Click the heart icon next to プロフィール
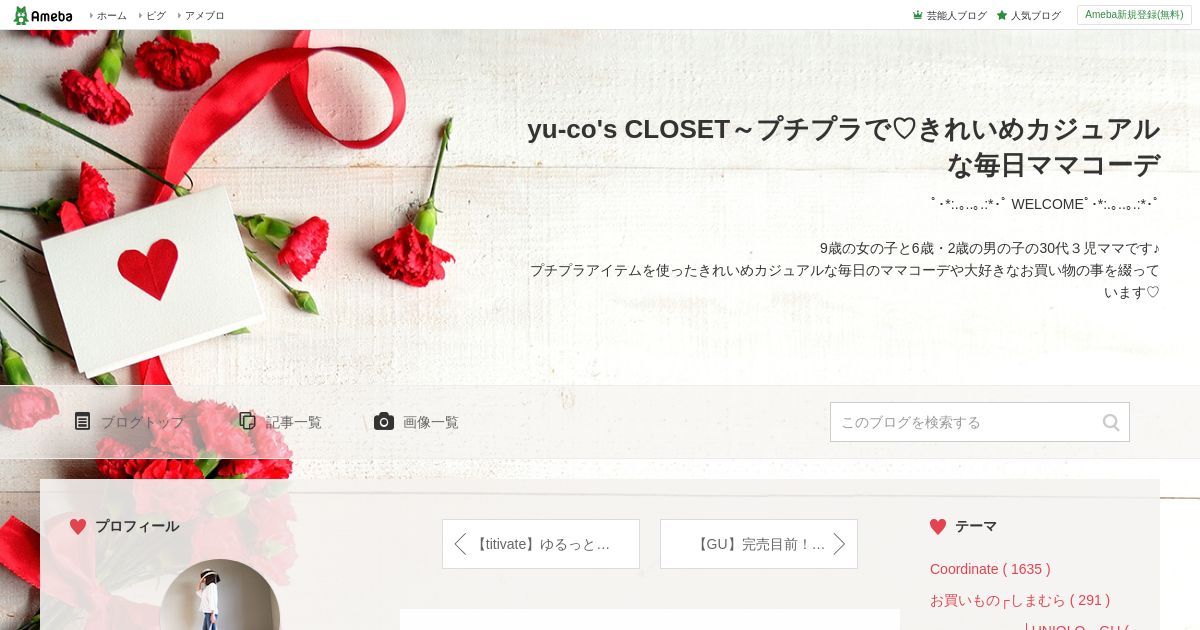 point(78,526)
